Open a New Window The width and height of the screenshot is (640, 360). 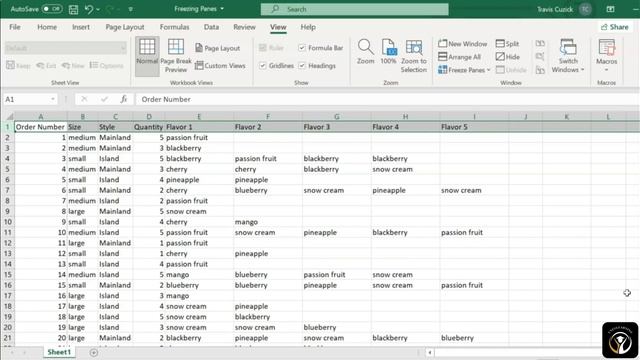pos(462,43)
